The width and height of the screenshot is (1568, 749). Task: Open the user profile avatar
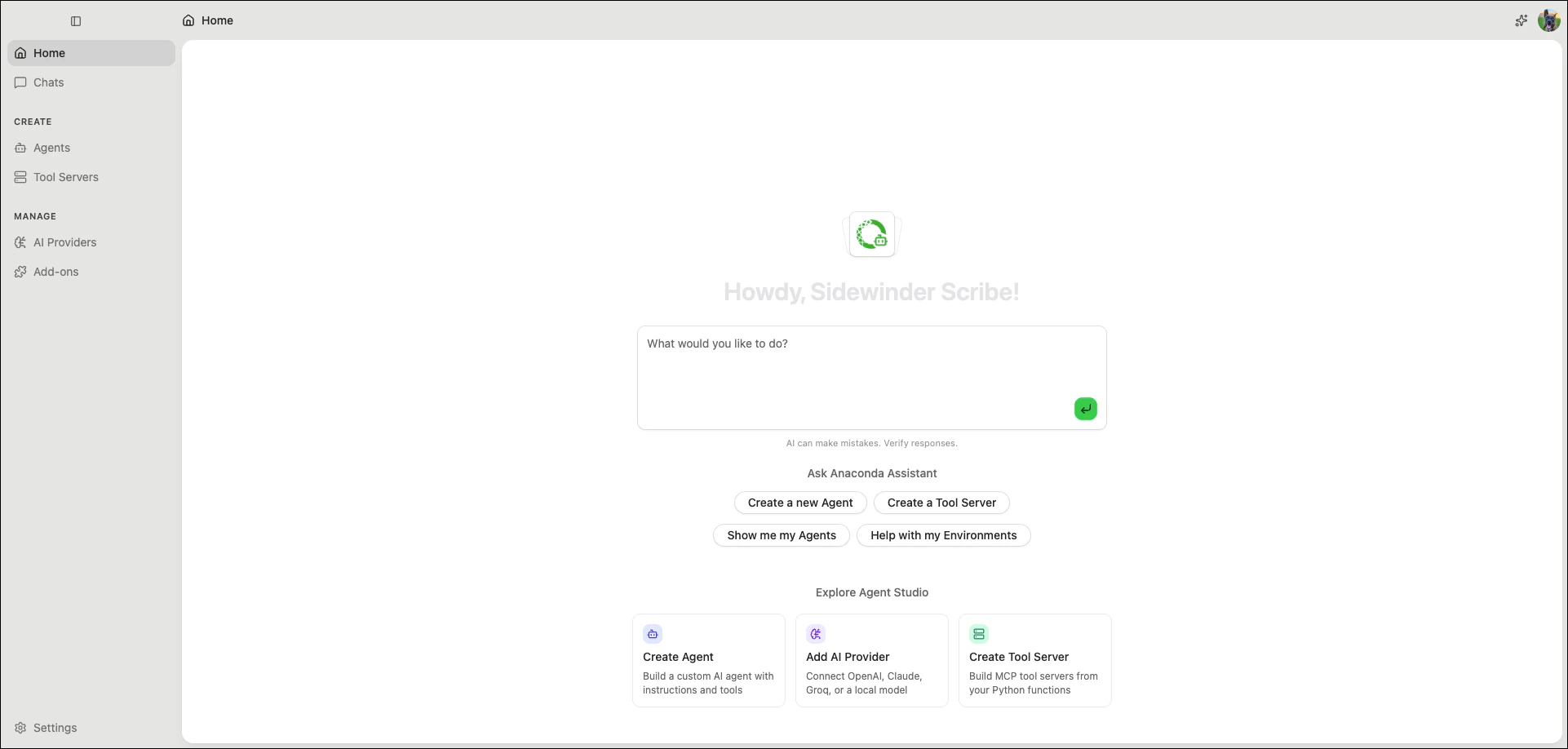[1549, 20]
